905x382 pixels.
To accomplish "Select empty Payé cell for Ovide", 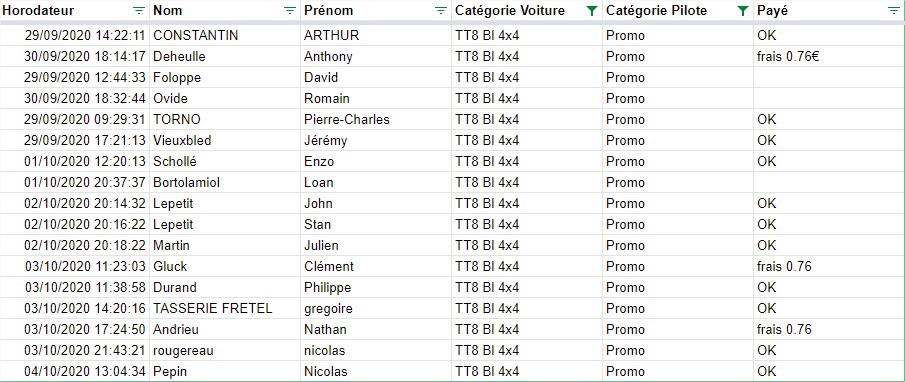I will point(829,99).
